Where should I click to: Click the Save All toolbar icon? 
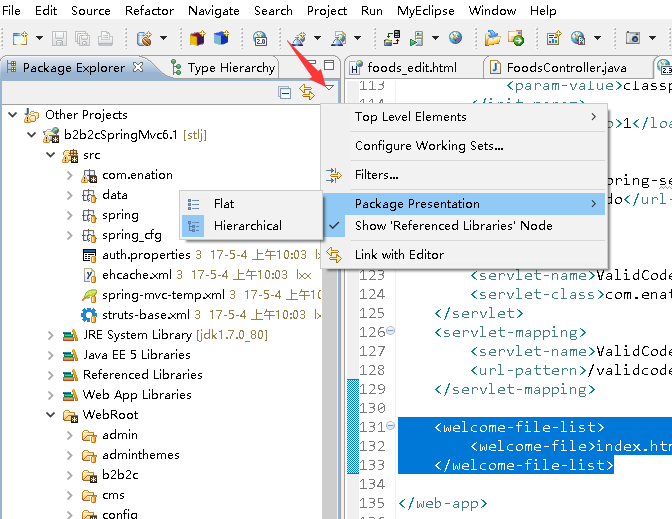83,38
